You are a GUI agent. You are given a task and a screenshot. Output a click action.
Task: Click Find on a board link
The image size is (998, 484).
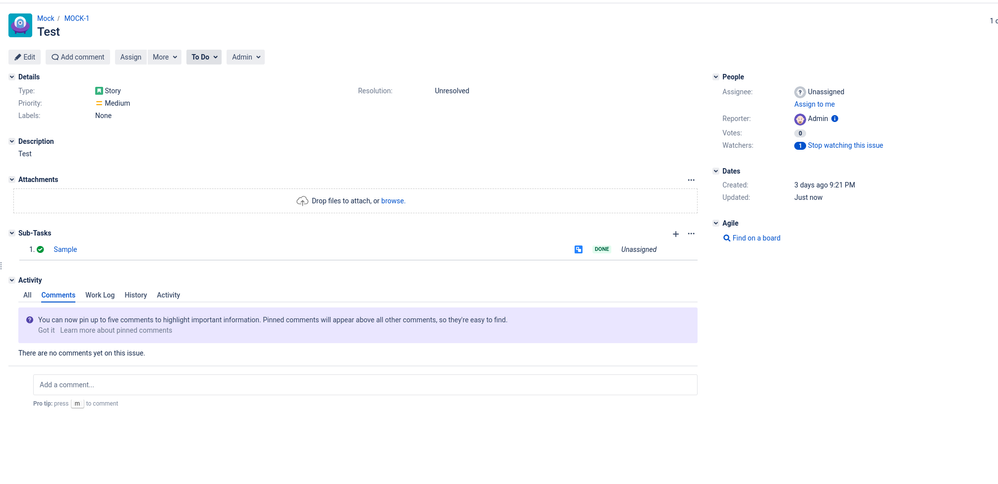(x=756, y=238)
